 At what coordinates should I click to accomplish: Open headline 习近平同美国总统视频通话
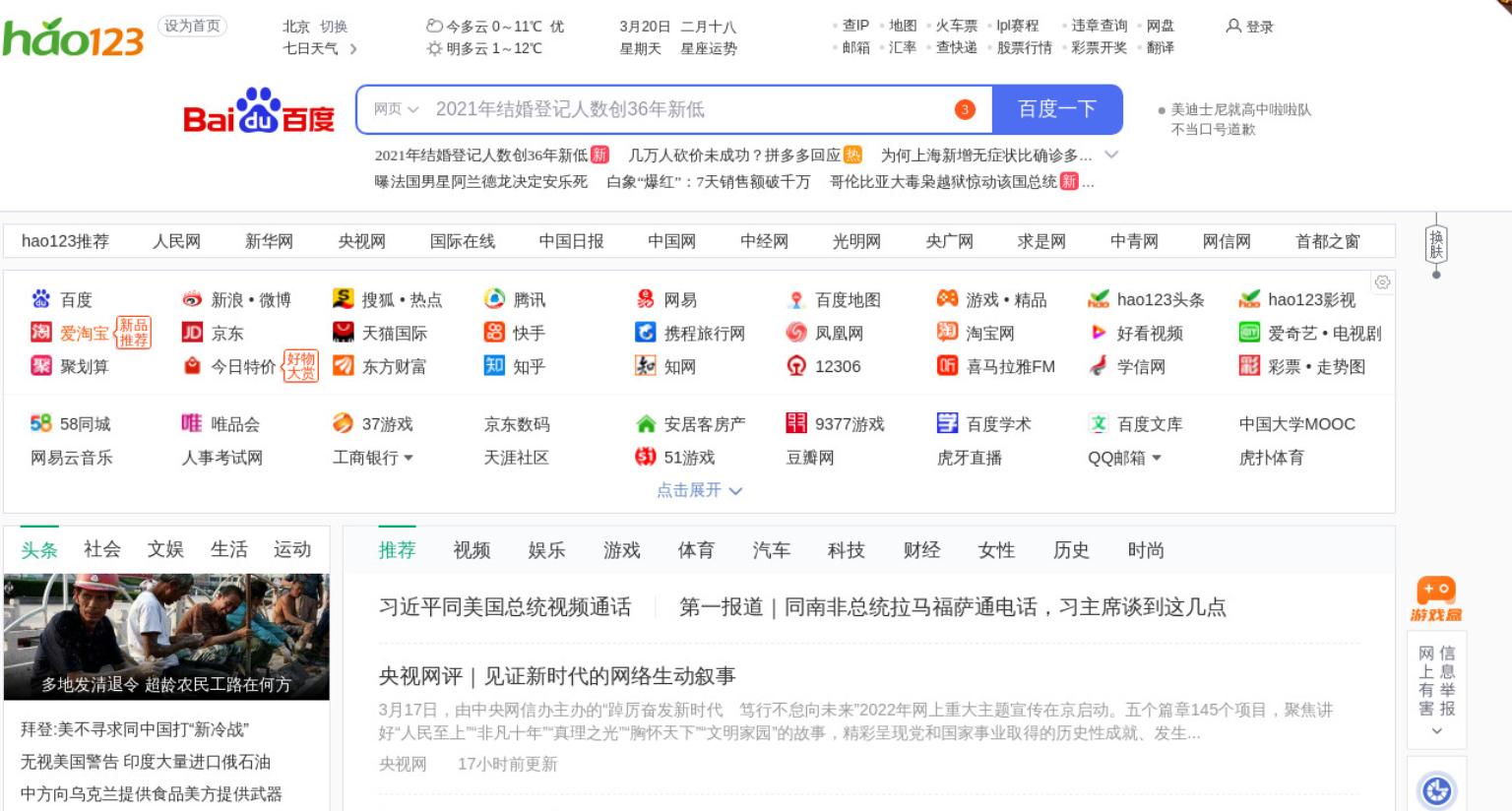pos(505,607)
